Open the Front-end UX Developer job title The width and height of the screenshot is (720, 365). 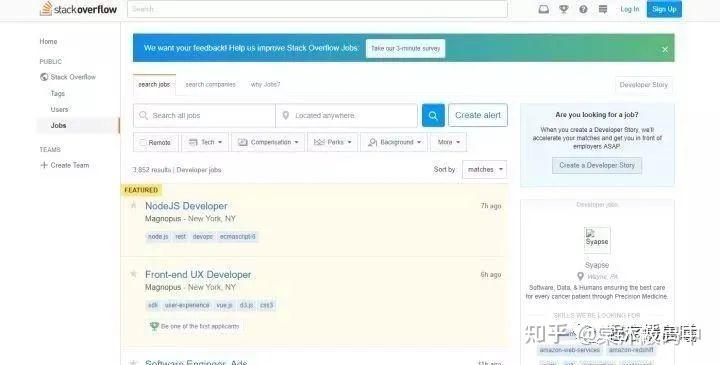click(x=198, y=275)
